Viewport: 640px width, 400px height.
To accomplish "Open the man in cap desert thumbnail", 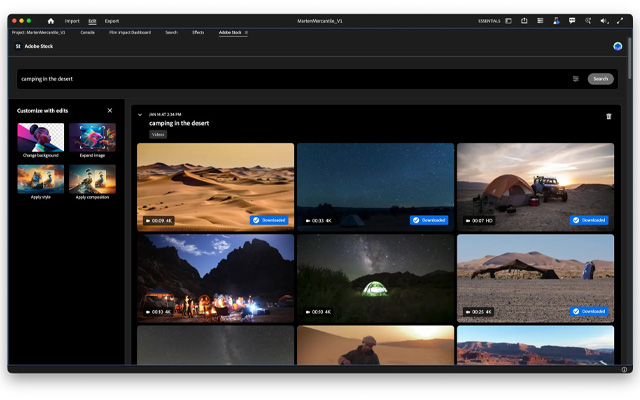I will click(x=376, y=345).
